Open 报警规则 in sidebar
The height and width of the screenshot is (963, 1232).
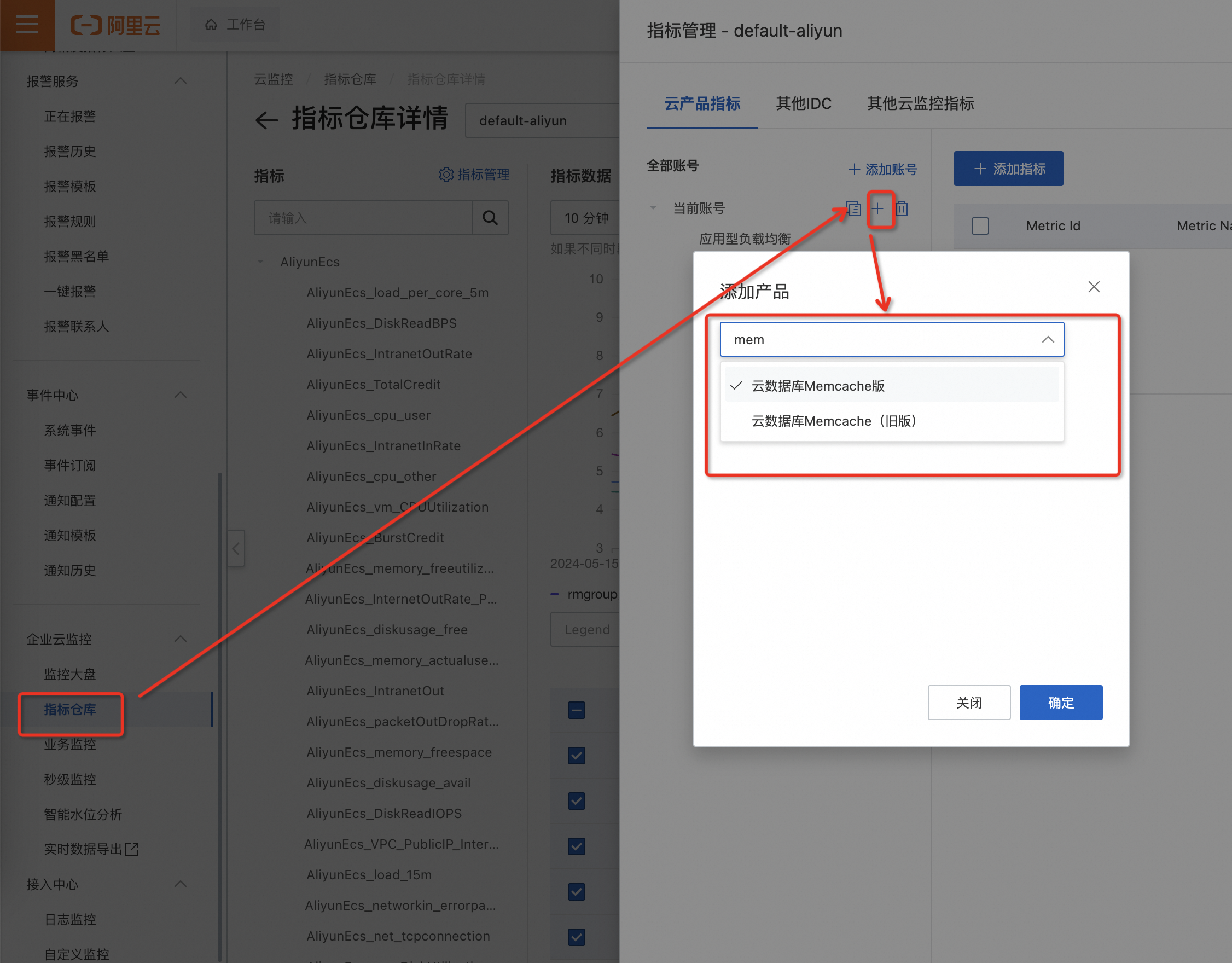click(70, 221)
